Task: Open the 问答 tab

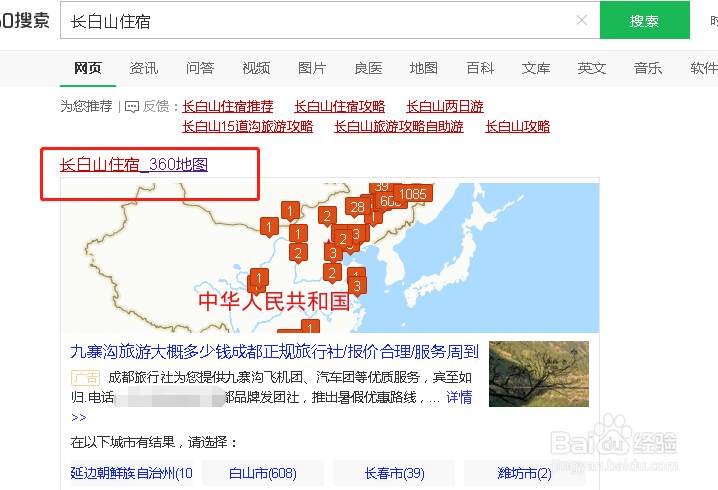Action: [200, 68]
